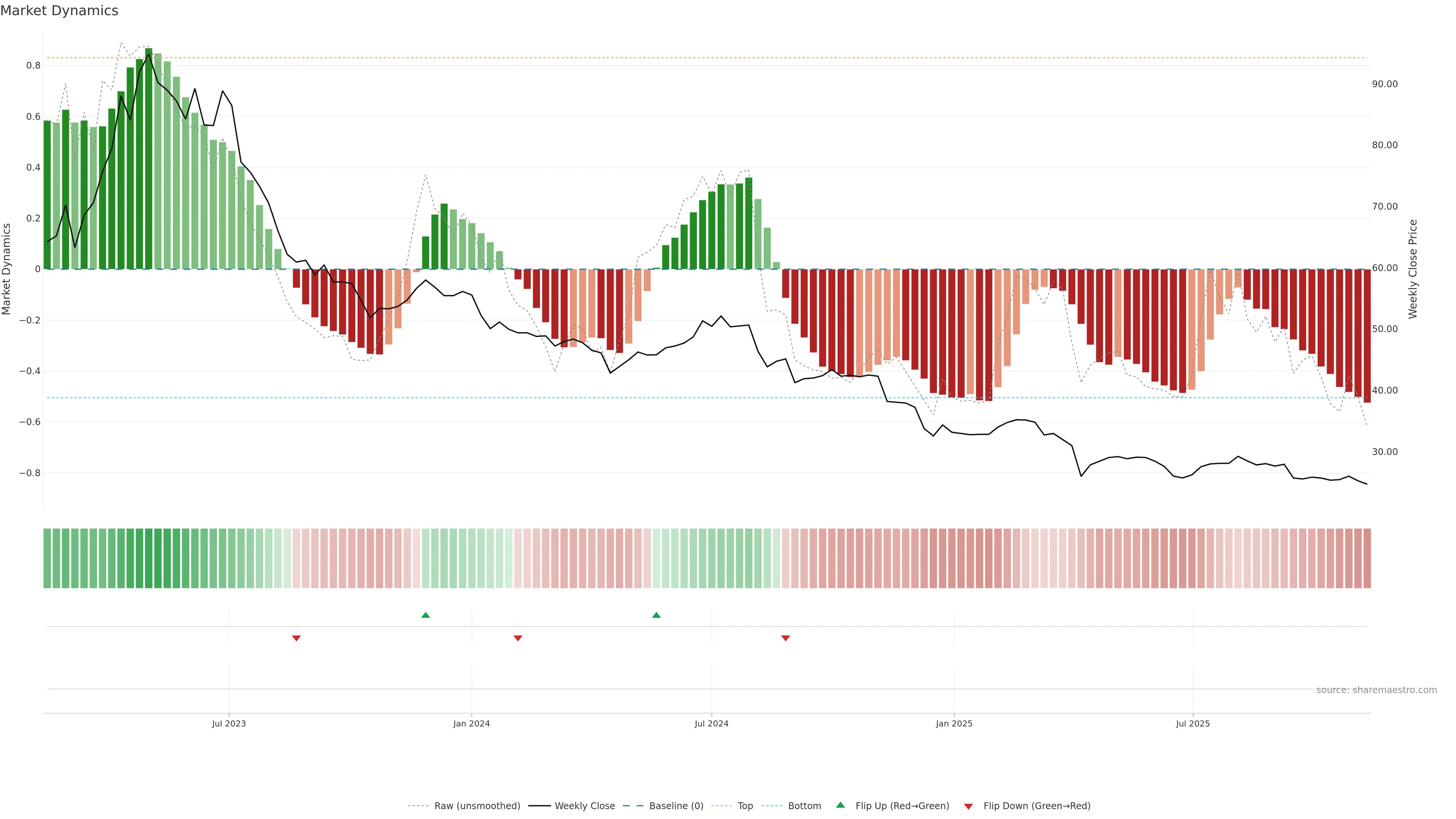Click the Jan 2025 axis label
Viewport: 1456px width, 819px height.
tap(954, 723)
